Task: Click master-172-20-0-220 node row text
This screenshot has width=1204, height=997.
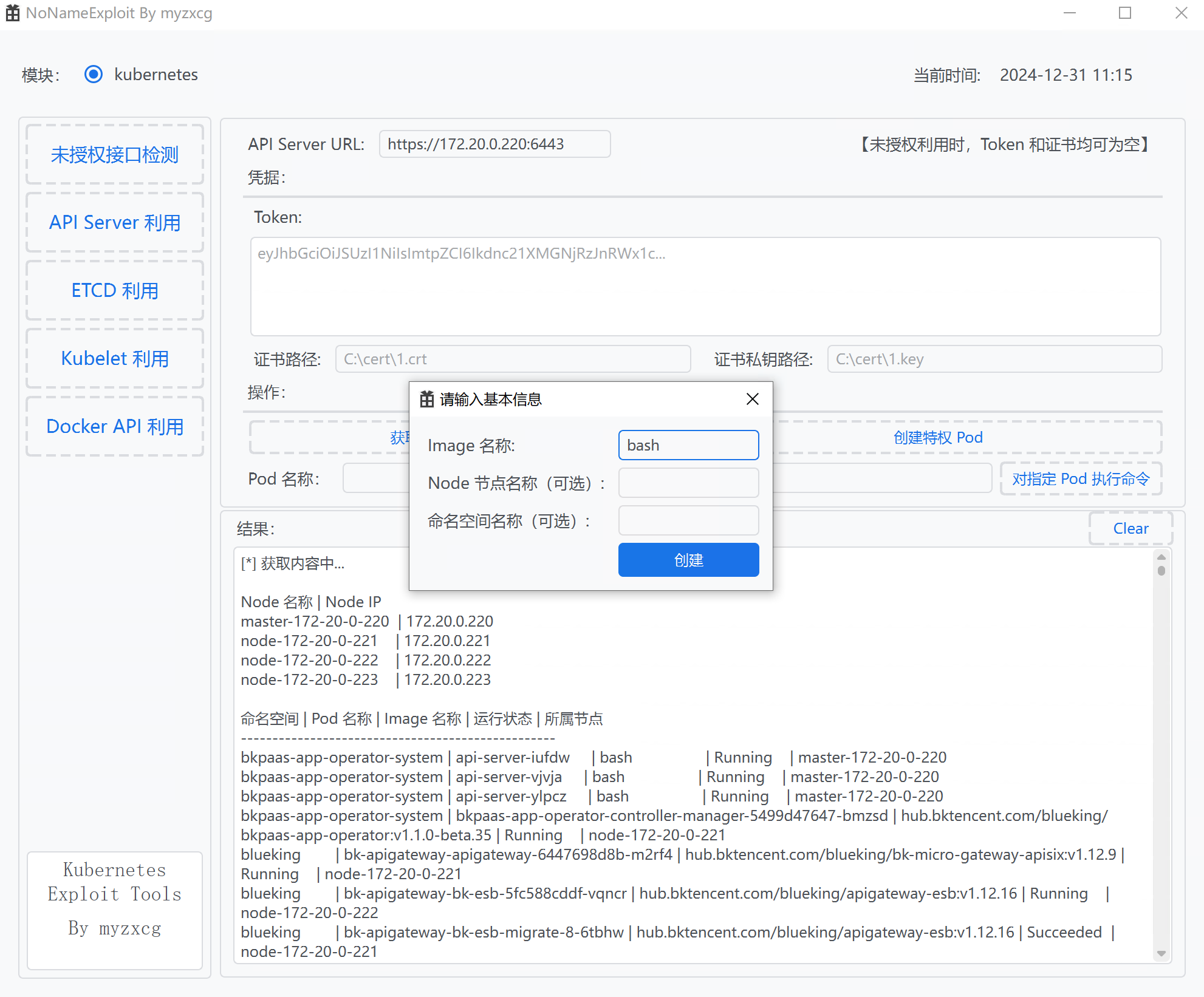Action: click(367, 621)
